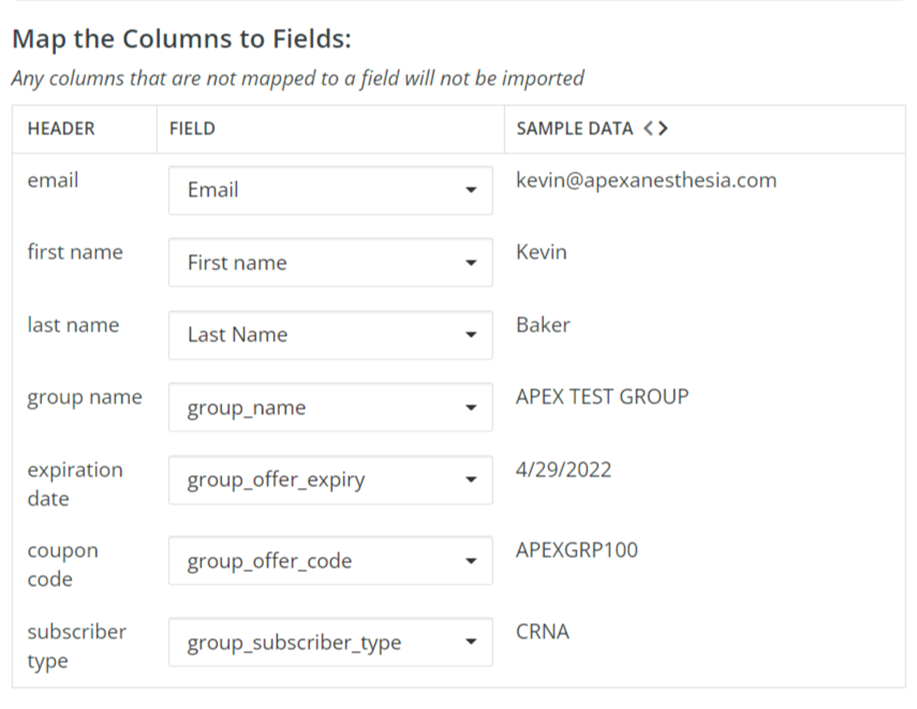Show previous sample data with left arrow
Screen dimensions: 917x709
[x=649, y=129]
